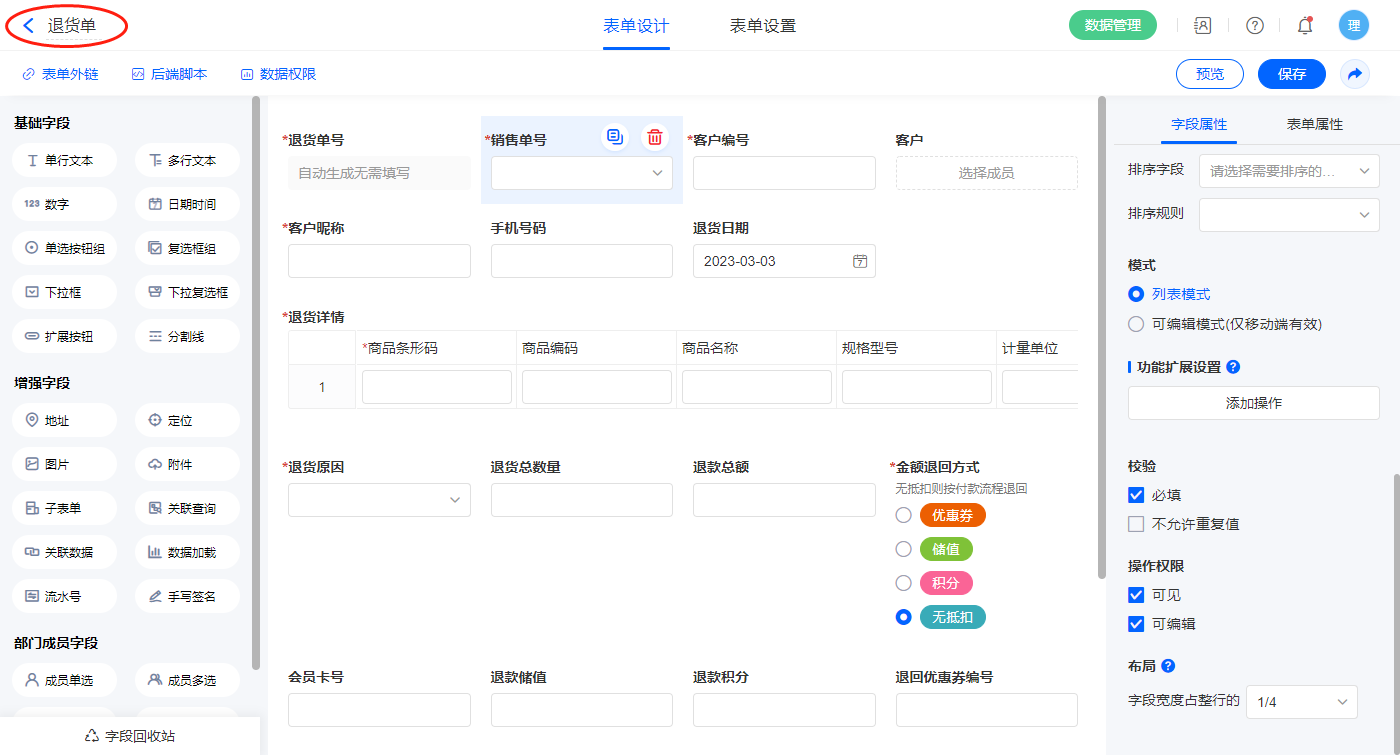Copy the 销售单号 field using duplicate icon
The width and height of the screenshot is (1400, 755).
(614, 137)
